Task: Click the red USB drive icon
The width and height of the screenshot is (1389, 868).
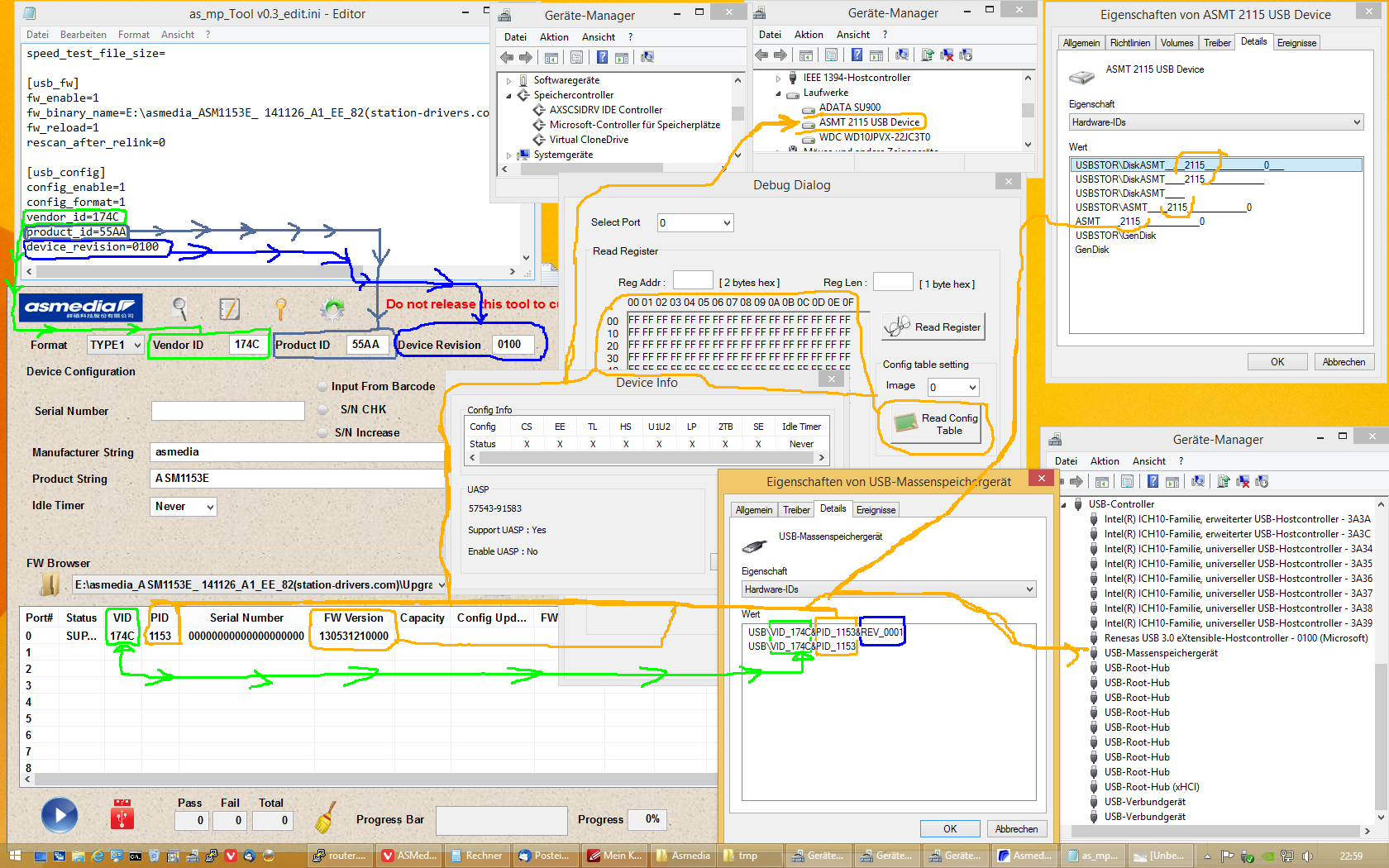Action: coord(122,814)
